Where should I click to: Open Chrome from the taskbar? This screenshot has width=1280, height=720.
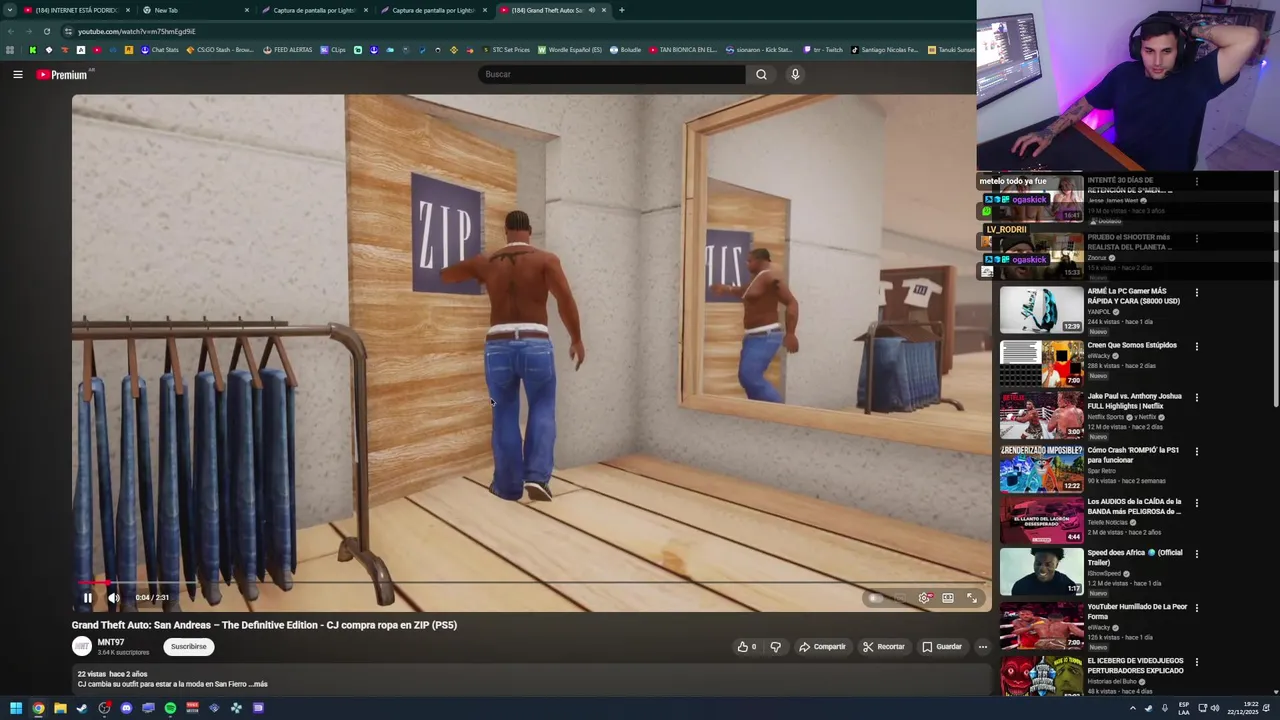(x=38, y=708)
